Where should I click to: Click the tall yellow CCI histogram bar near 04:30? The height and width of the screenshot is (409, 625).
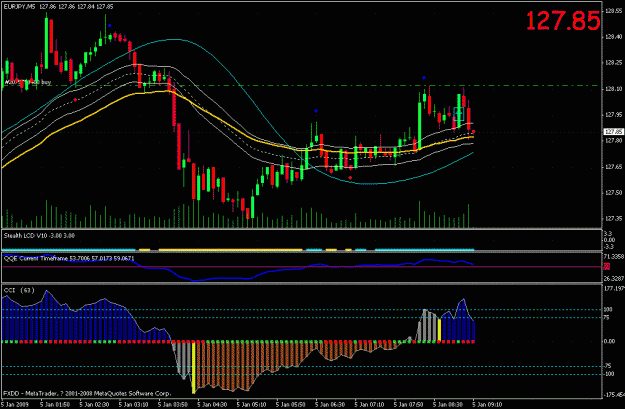click(x=193, y=368)
